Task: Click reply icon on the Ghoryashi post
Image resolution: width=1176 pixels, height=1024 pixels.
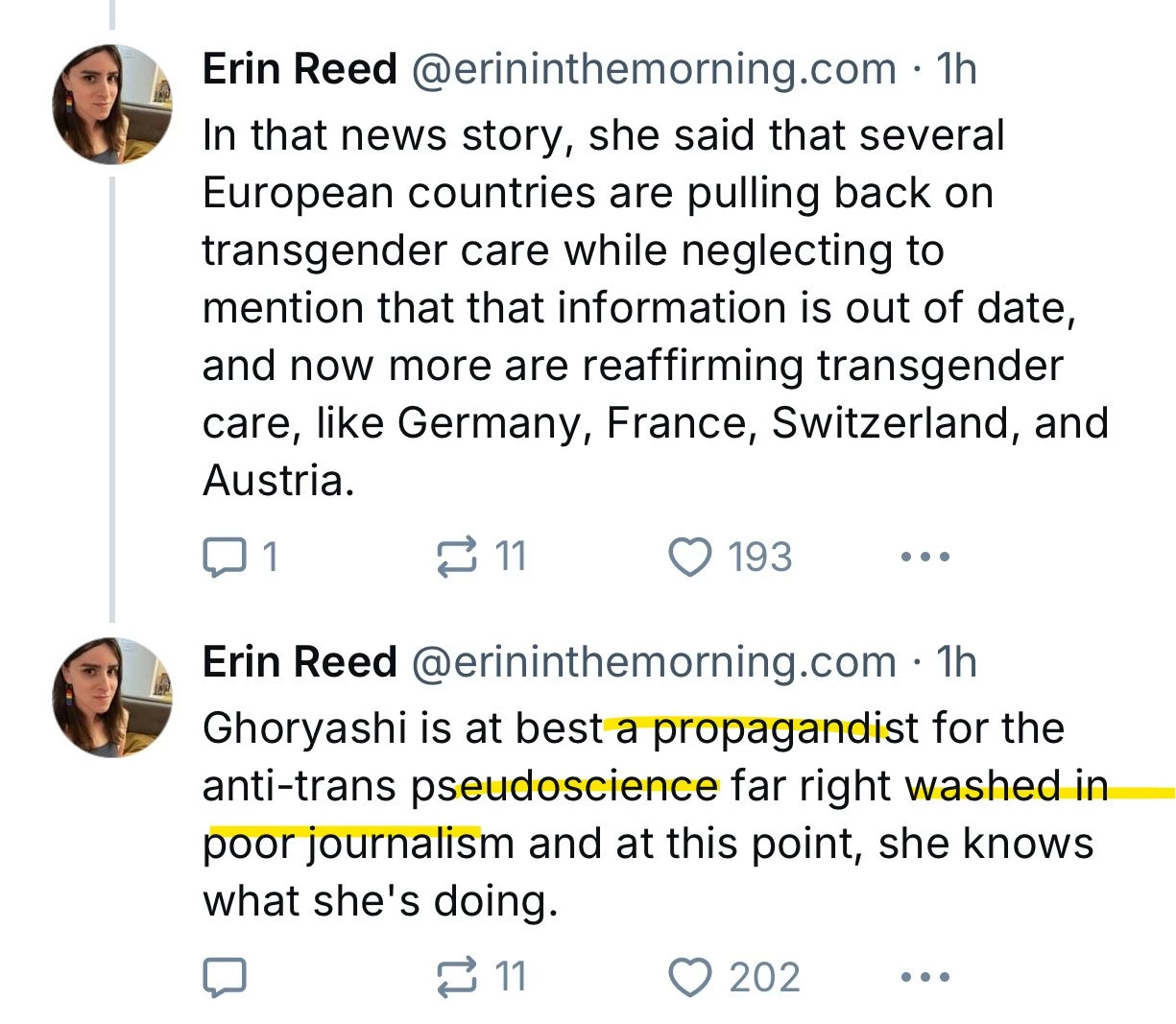Action: [x=224, y=977]
